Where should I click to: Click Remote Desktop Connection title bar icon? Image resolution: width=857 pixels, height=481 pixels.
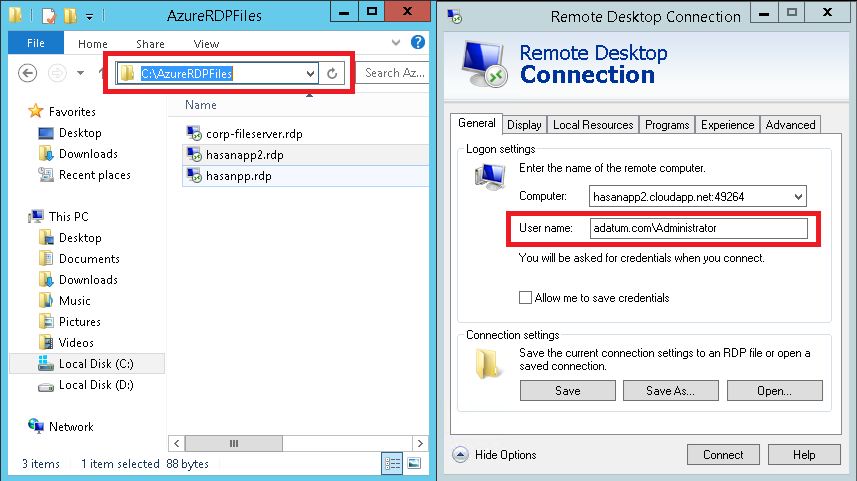[455, 16]
